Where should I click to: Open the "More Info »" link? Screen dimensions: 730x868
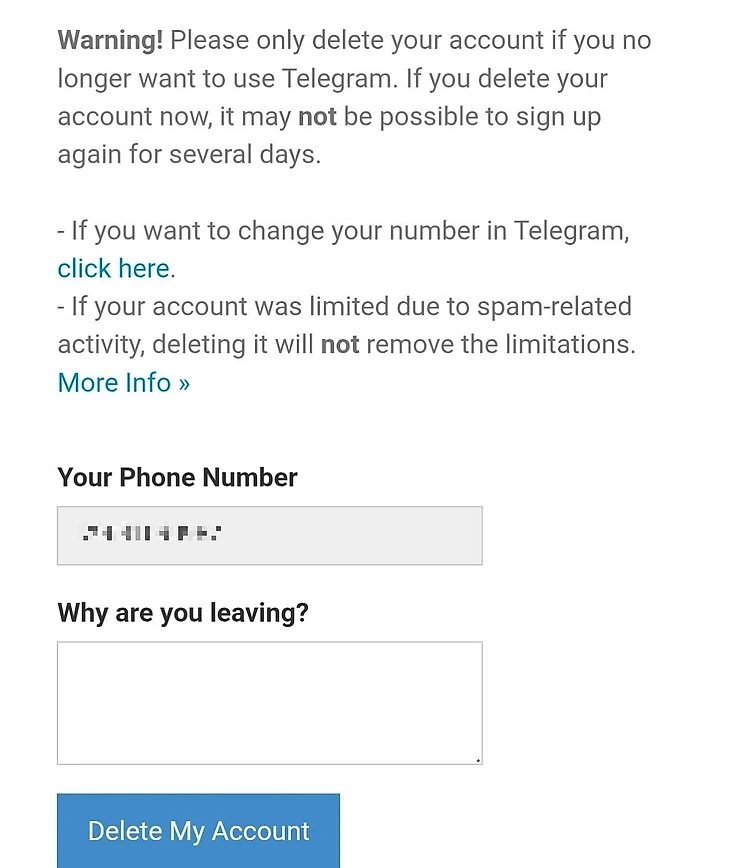point(123,383)
